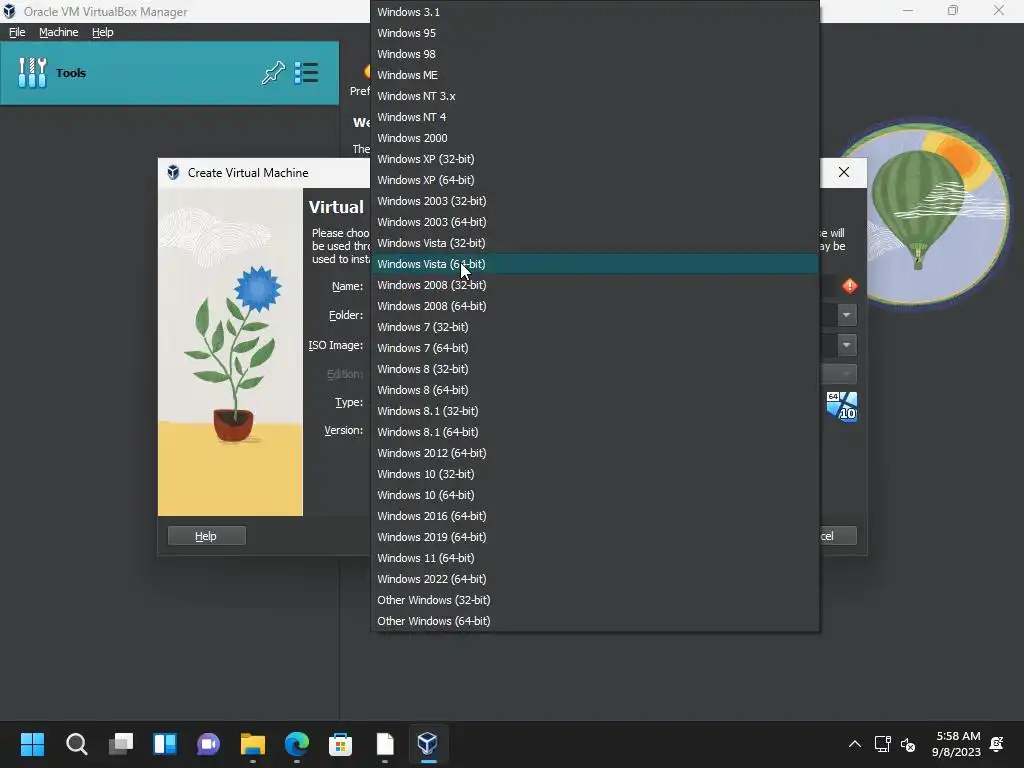Select Windows 2019 (64-bit) entry
This screenshot has width=1024, height=768.
tap(595, 537)
